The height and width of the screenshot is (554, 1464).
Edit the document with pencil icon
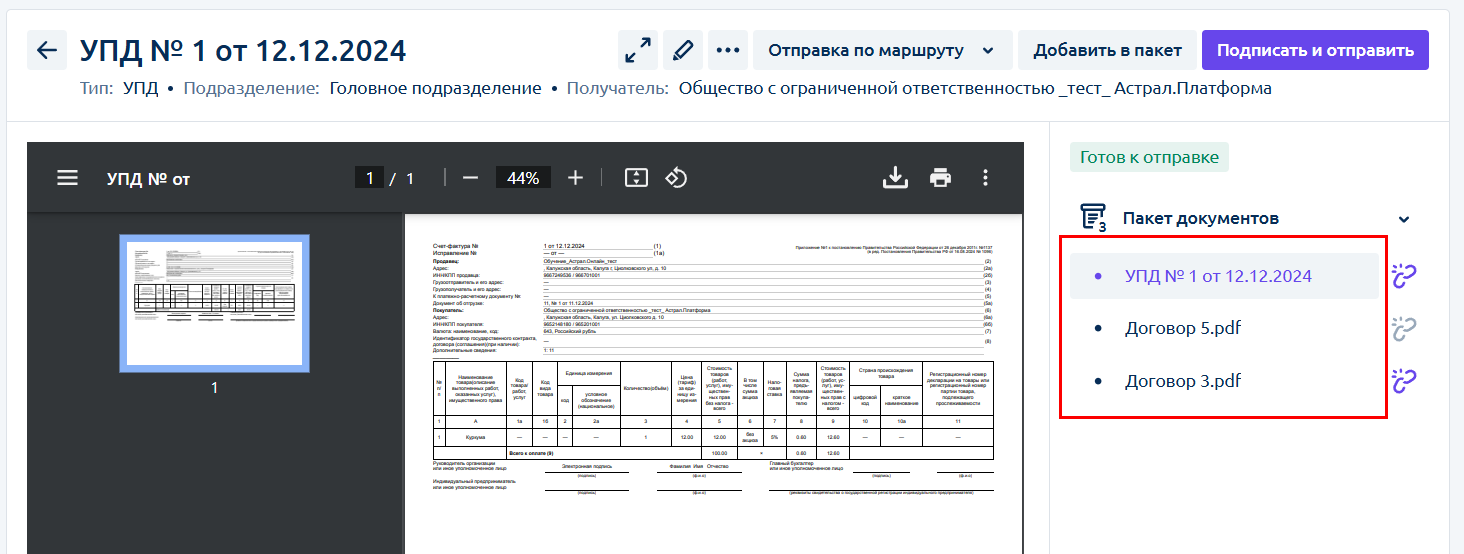[682, 50]
